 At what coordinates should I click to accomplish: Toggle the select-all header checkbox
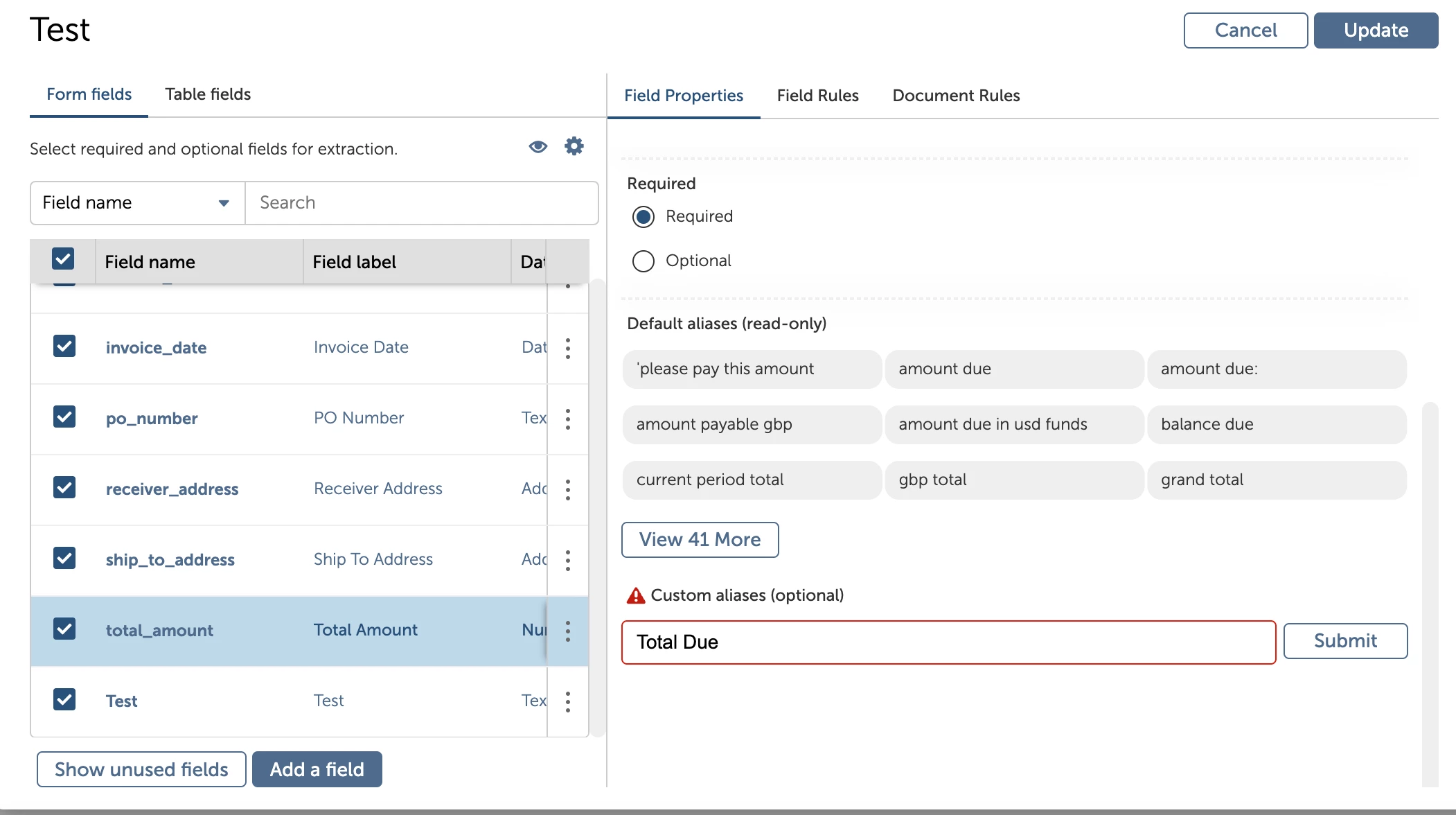tap(63, 259)
